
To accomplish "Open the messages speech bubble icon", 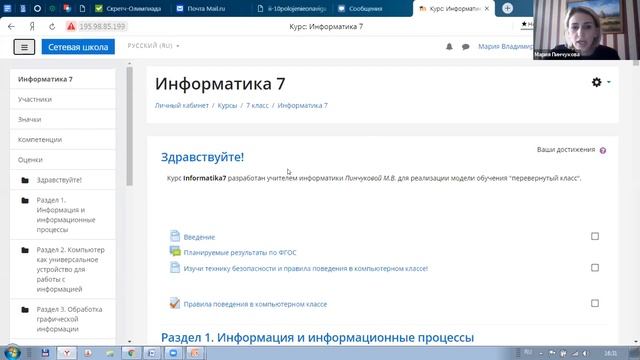I will [465, 47].
